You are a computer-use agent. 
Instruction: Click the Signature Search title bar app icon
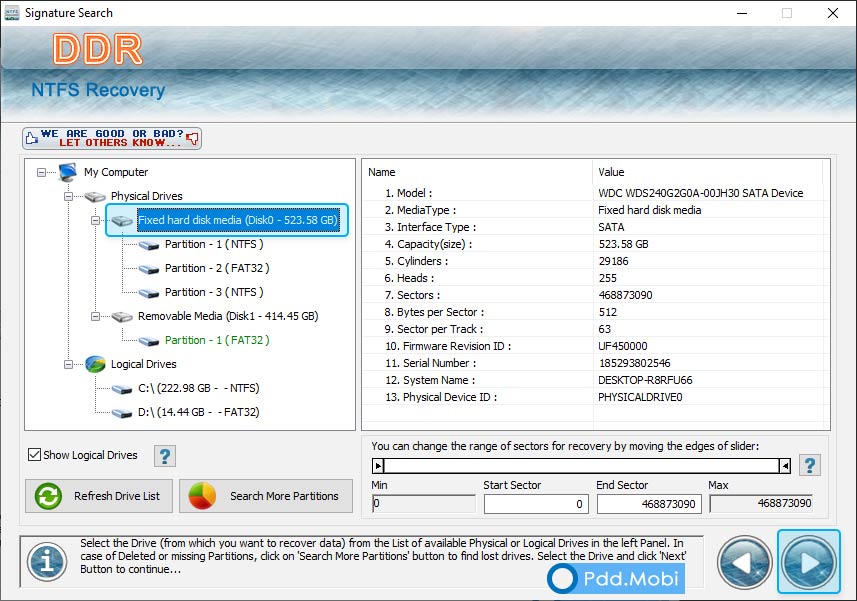tap(11, 13)
